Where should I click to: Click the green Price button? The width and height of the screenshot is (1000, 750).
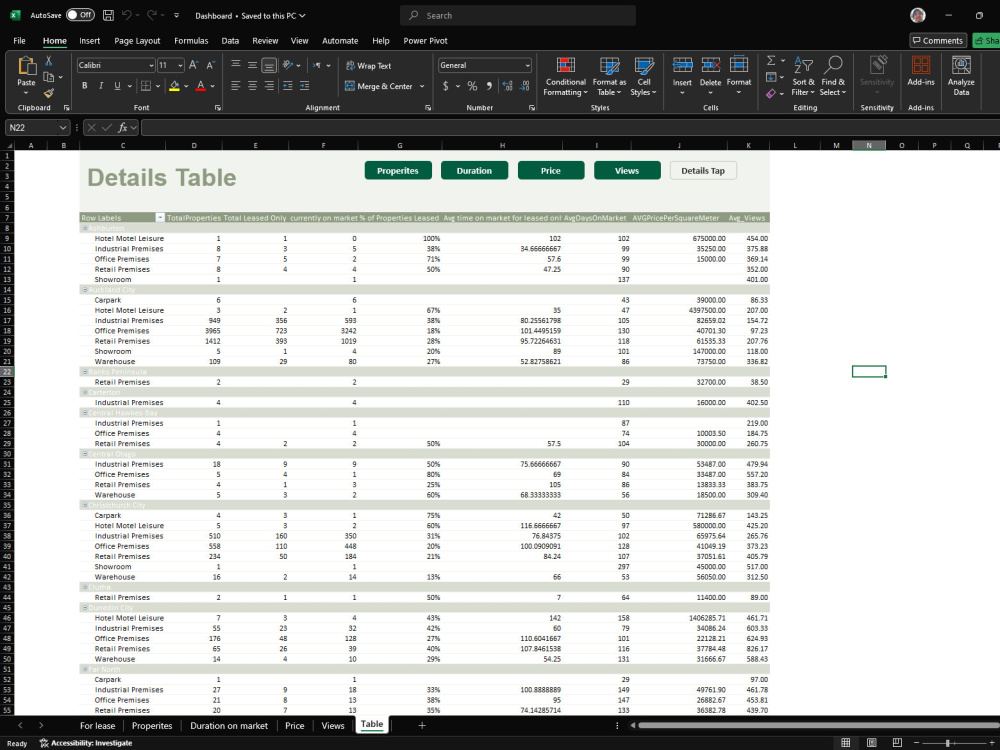coord(551,170)
